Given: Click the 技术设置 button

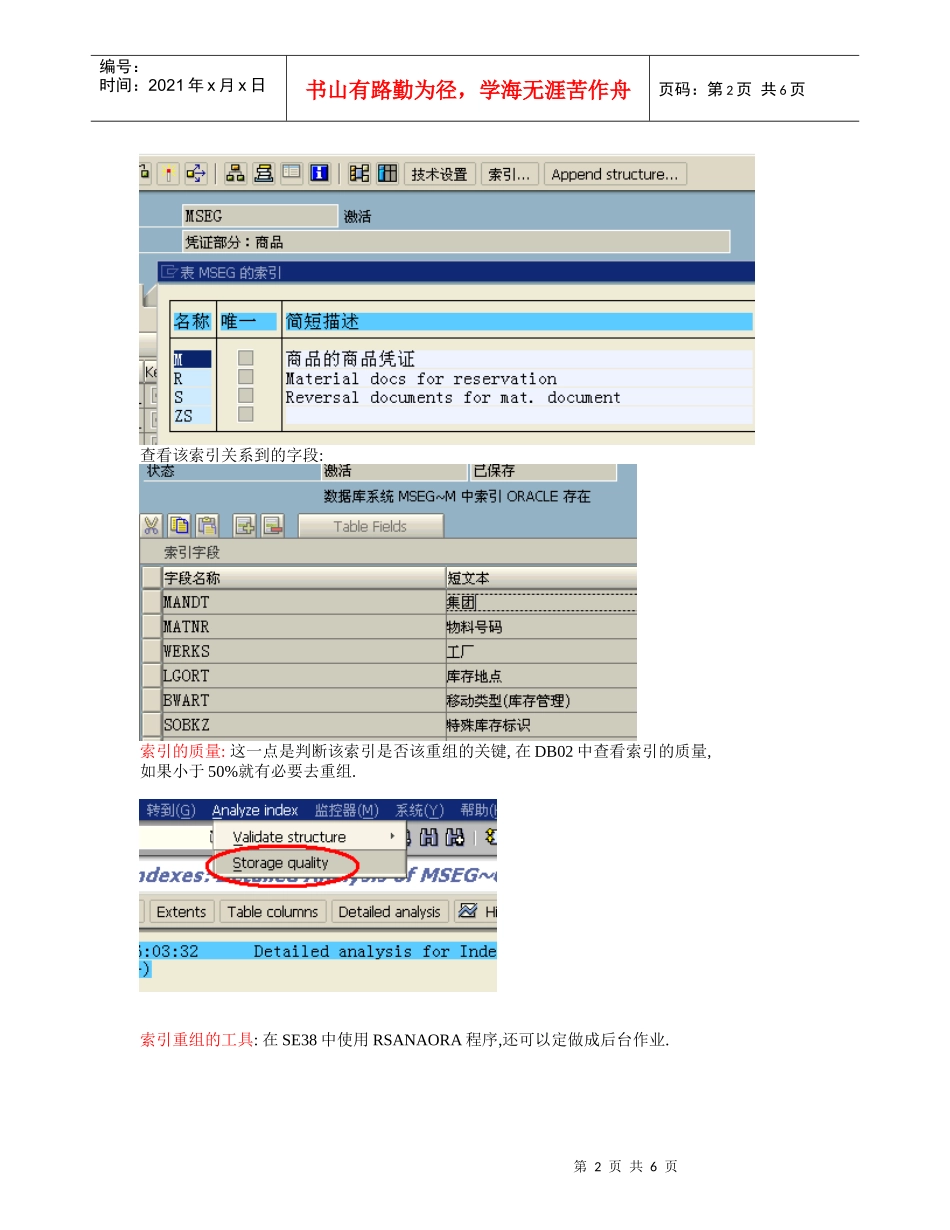Looking at the screenshot, I should pos(440,174).
